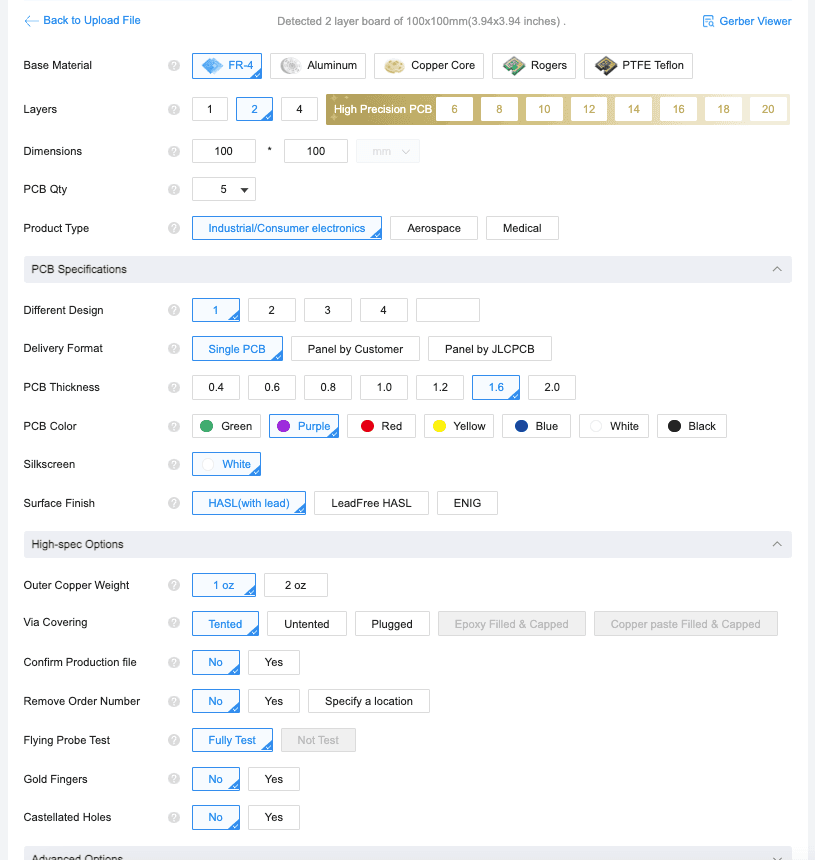Select ENIG surface finish
Viewport: 815px width, 860px height.
point(467,503)
